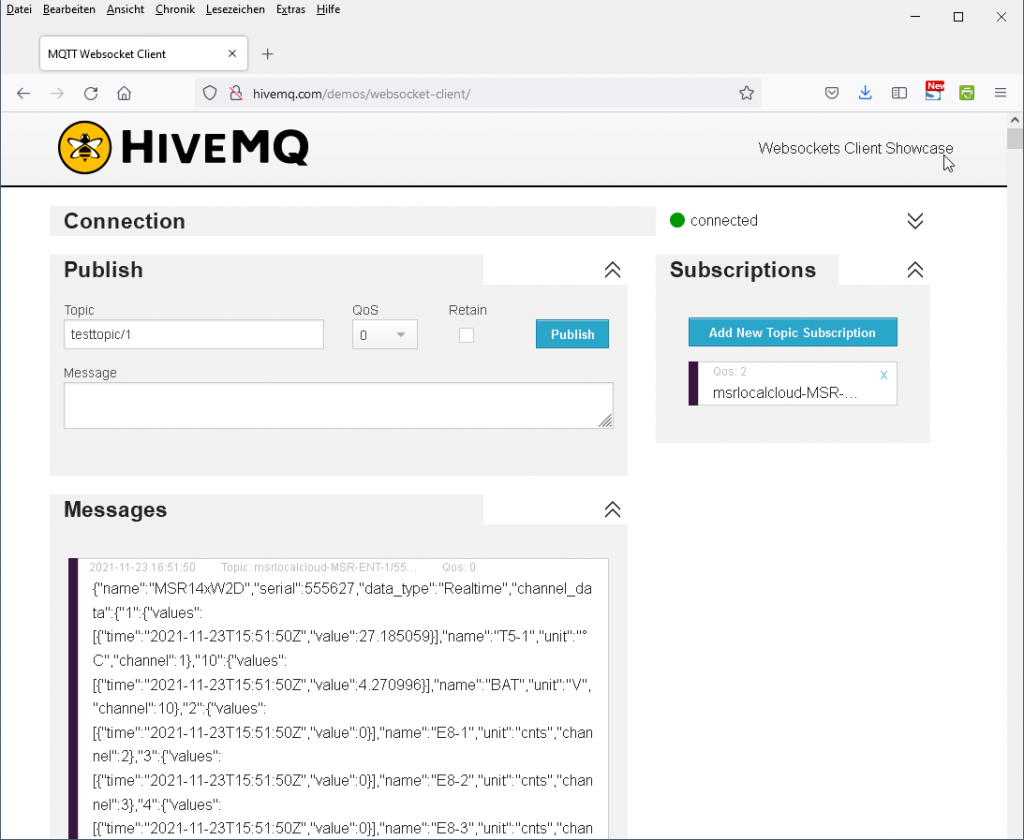Open the Firefox downloads icon

pyautogui.click(x=865, y=93)
